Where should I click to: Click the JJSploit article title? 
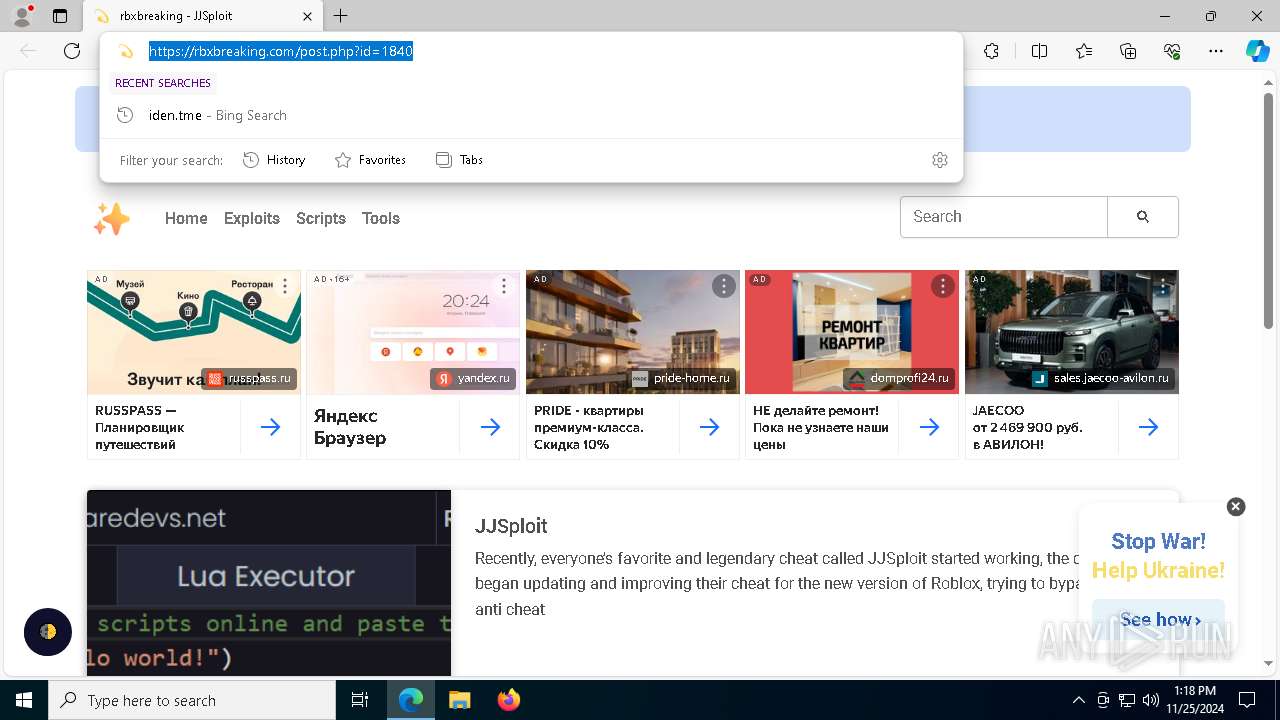(x=511, y=526)
